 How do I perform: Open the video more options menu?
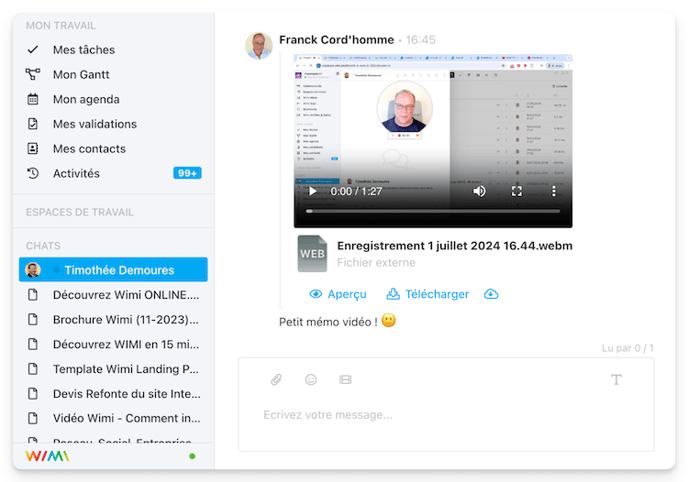tap(554, 191)
